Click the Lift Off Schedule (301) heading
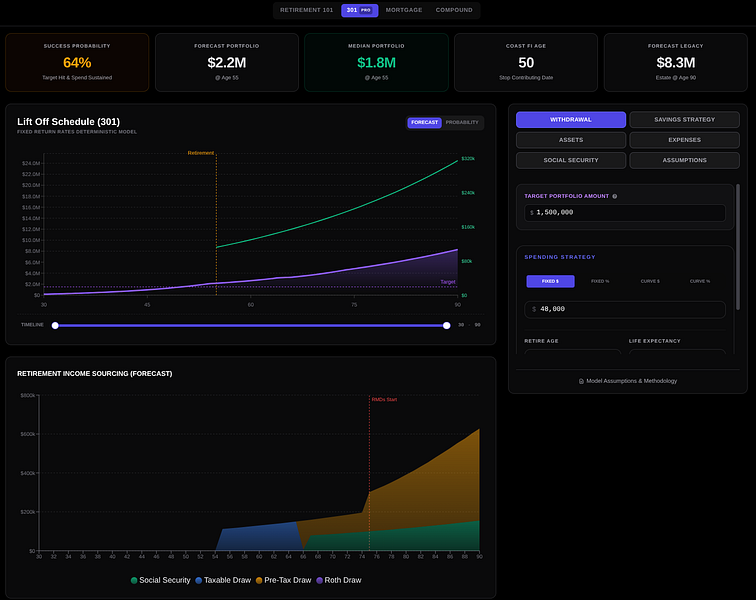Screen dimensions: 756x600 [68, 122]
